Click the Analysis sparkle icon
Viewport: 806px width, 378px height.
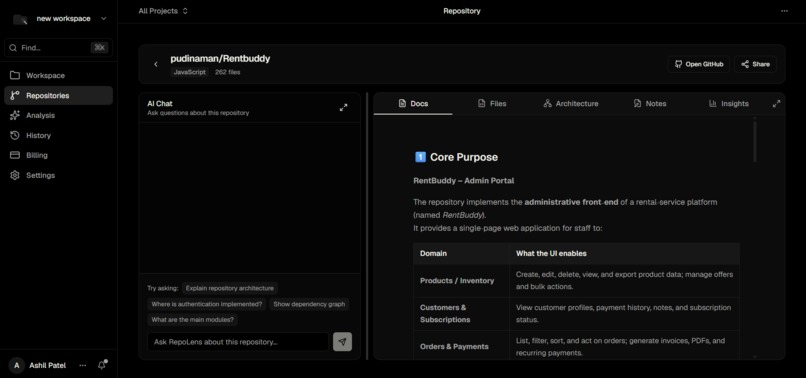click(x=15, y=115)
